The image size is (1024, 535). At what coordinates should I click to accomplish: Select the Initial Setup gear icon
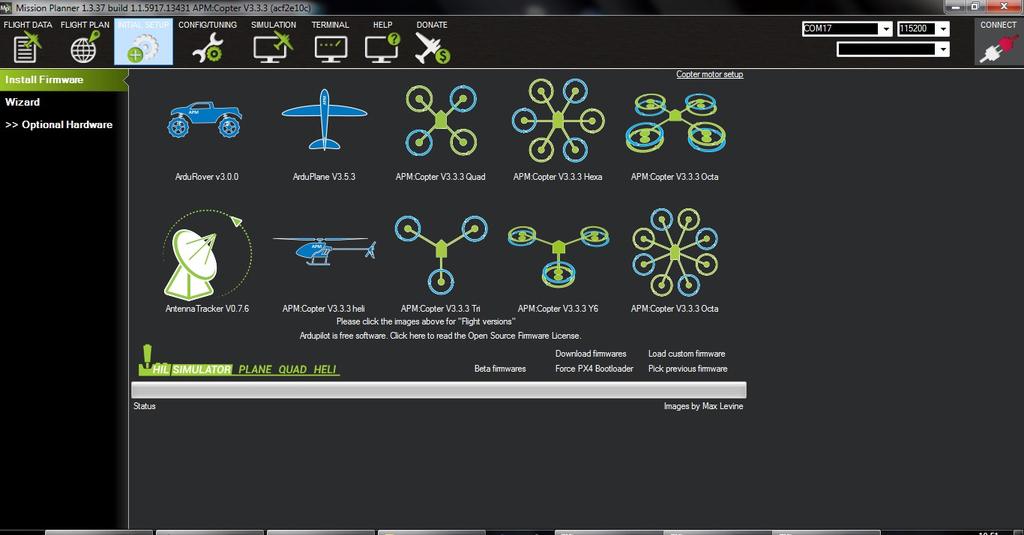(143, 48)
